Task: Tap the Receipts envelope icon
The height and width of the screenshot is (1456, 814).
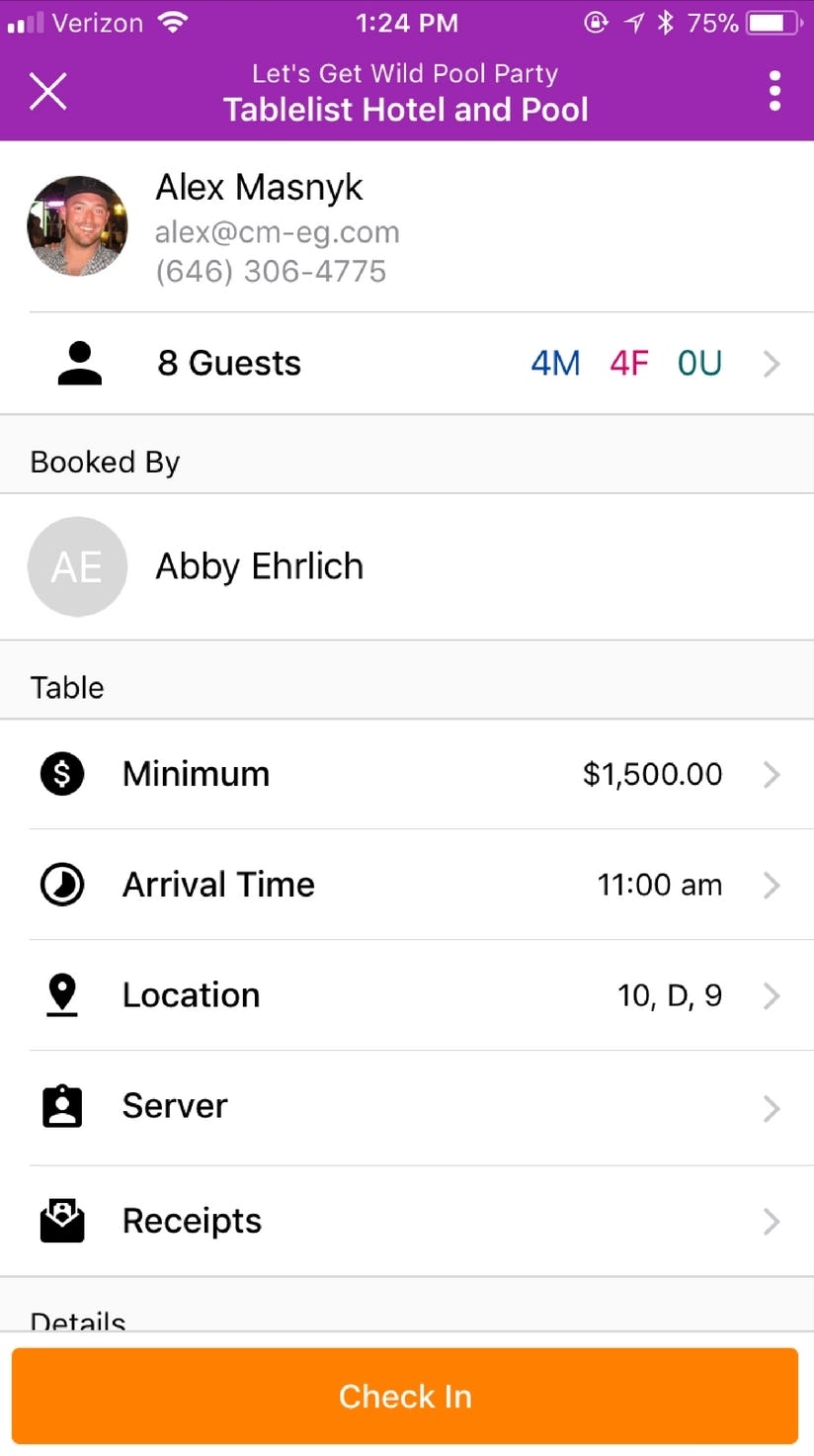Action: click(x=62, y=1221)
